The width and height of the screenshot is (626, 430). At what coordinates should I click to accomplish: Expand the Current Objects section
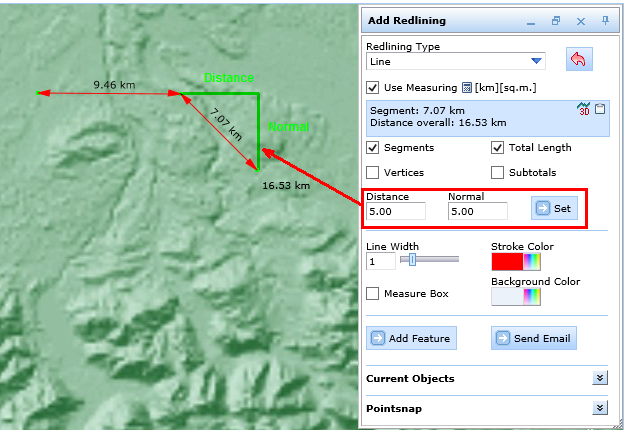pyautogui.click(x=600, y=378)
